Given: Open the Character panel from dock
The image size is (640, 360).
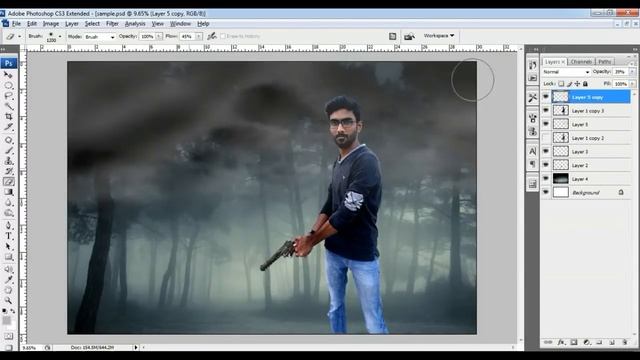Looking at the screenshot, I should pos(533,151).
